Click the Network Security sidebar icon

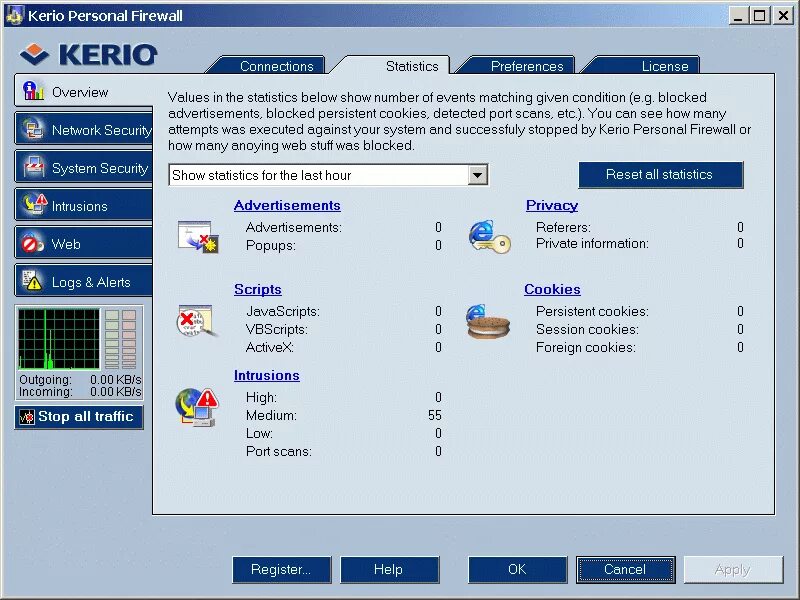click(33, 129)
